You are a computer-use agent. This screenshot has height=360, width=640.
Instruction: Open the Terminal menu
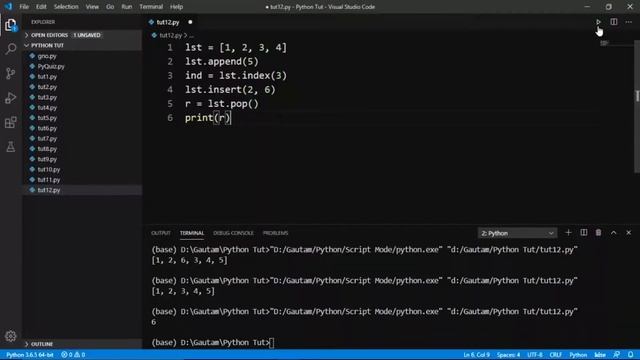151,7
